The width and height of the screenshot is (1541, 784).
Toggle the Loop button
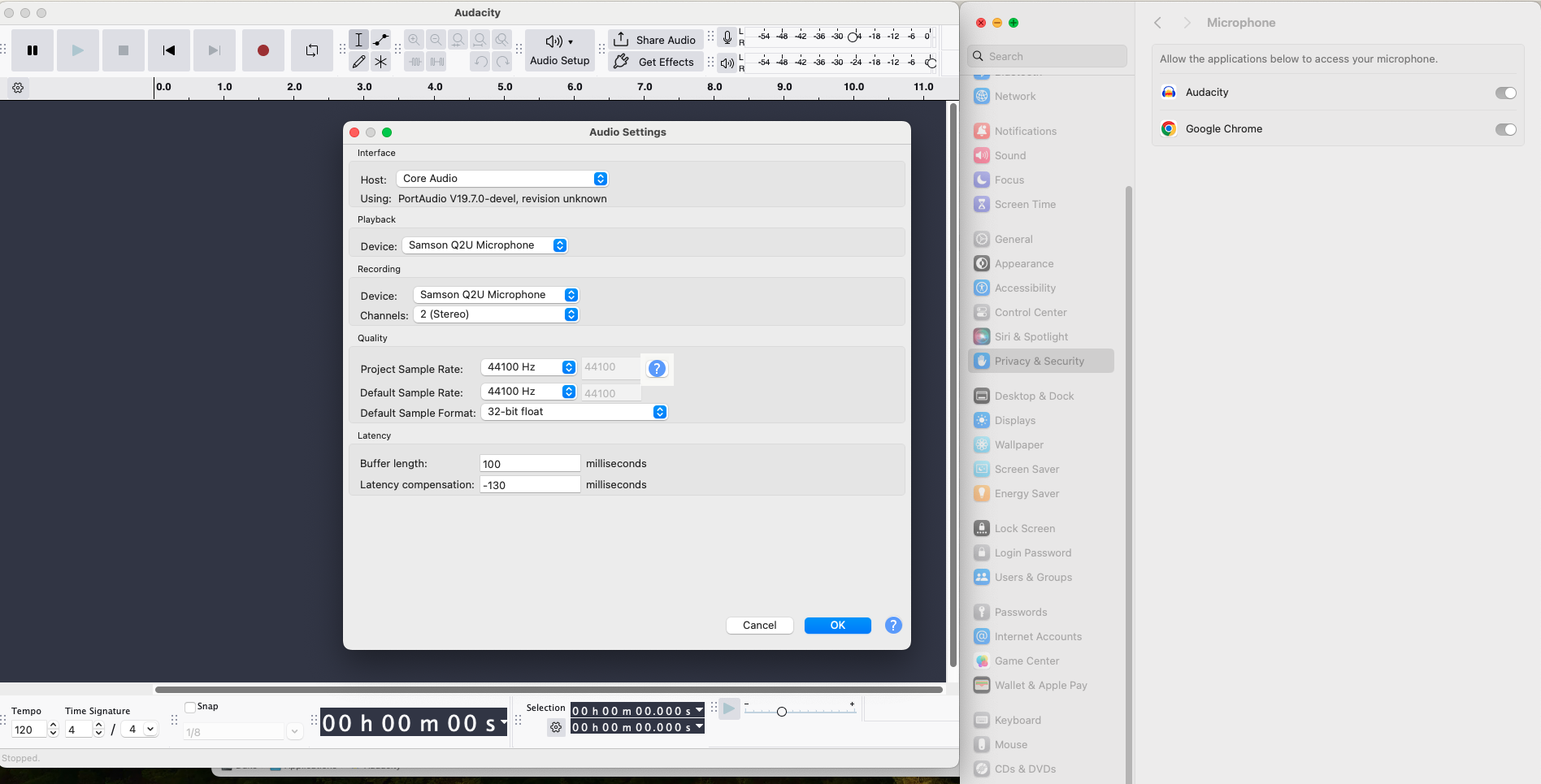tap(312, 50)
